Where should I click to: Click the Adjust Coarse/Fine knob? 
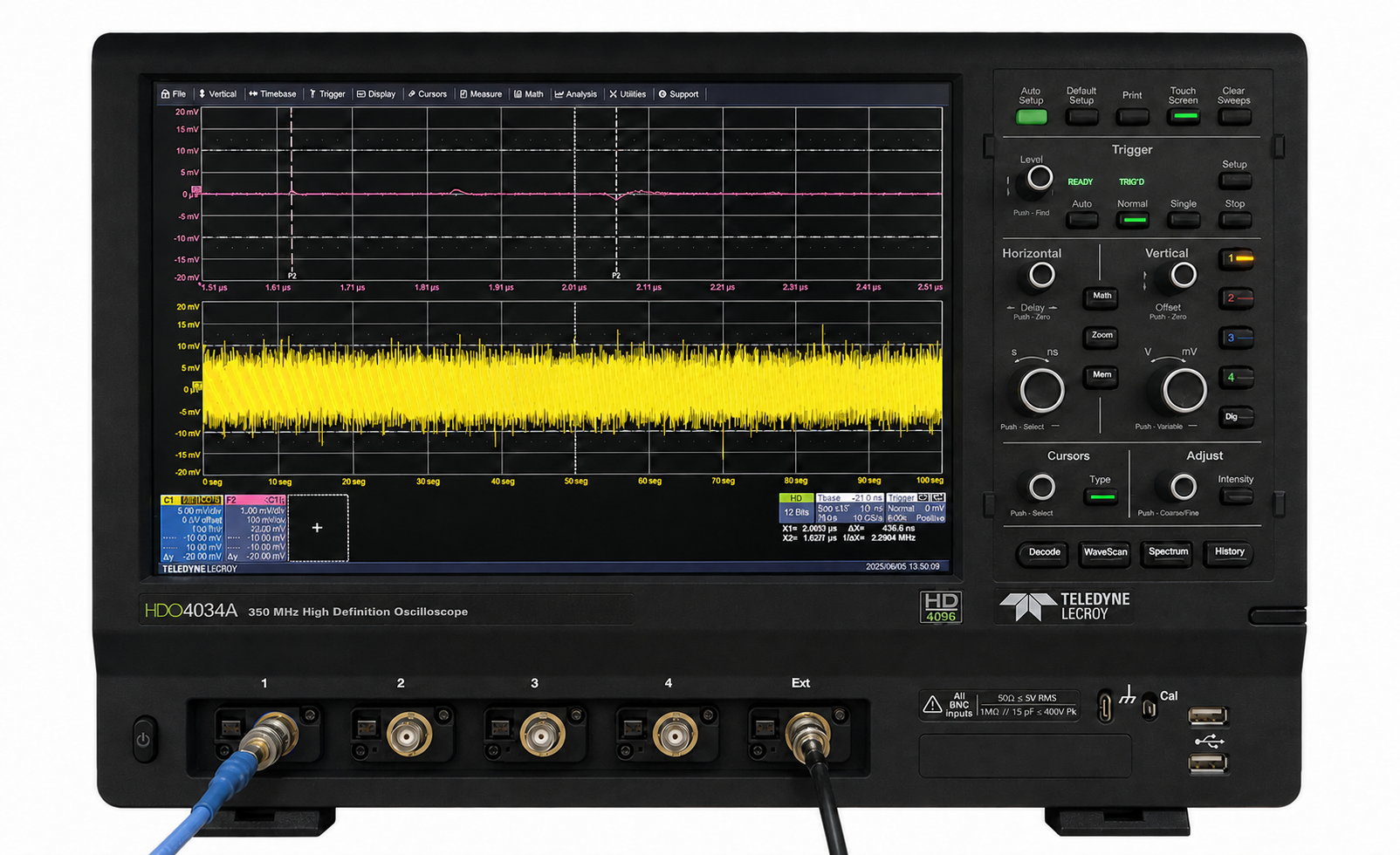1183,487
